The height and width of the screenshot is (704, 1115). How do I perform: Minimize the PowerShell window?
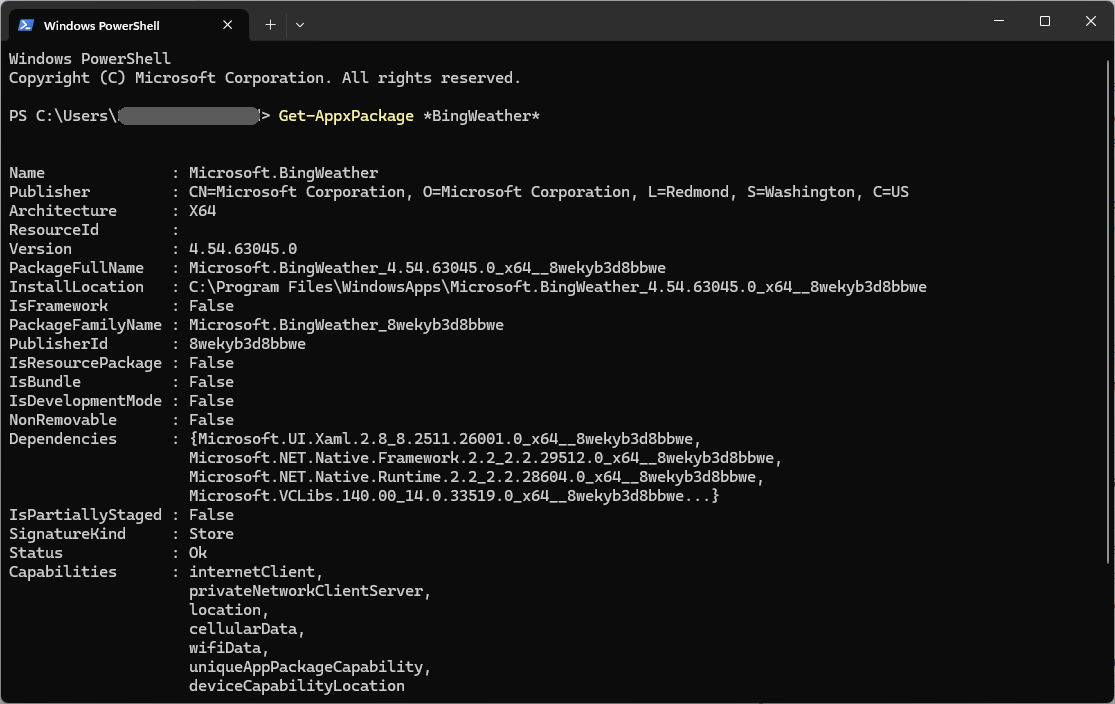pos(999,21)
